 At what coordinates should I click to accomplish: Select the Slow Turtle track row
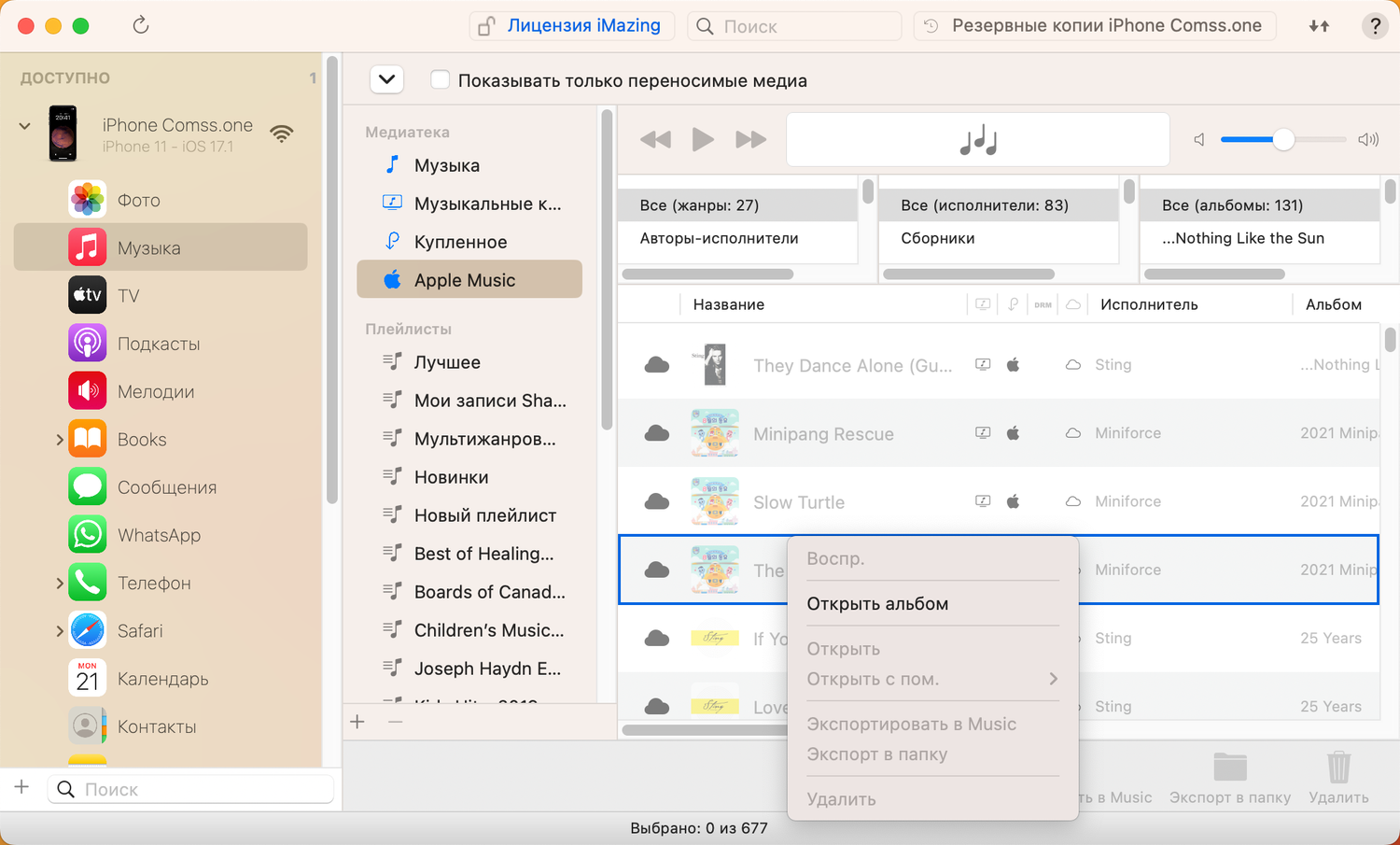coord(999,501)
